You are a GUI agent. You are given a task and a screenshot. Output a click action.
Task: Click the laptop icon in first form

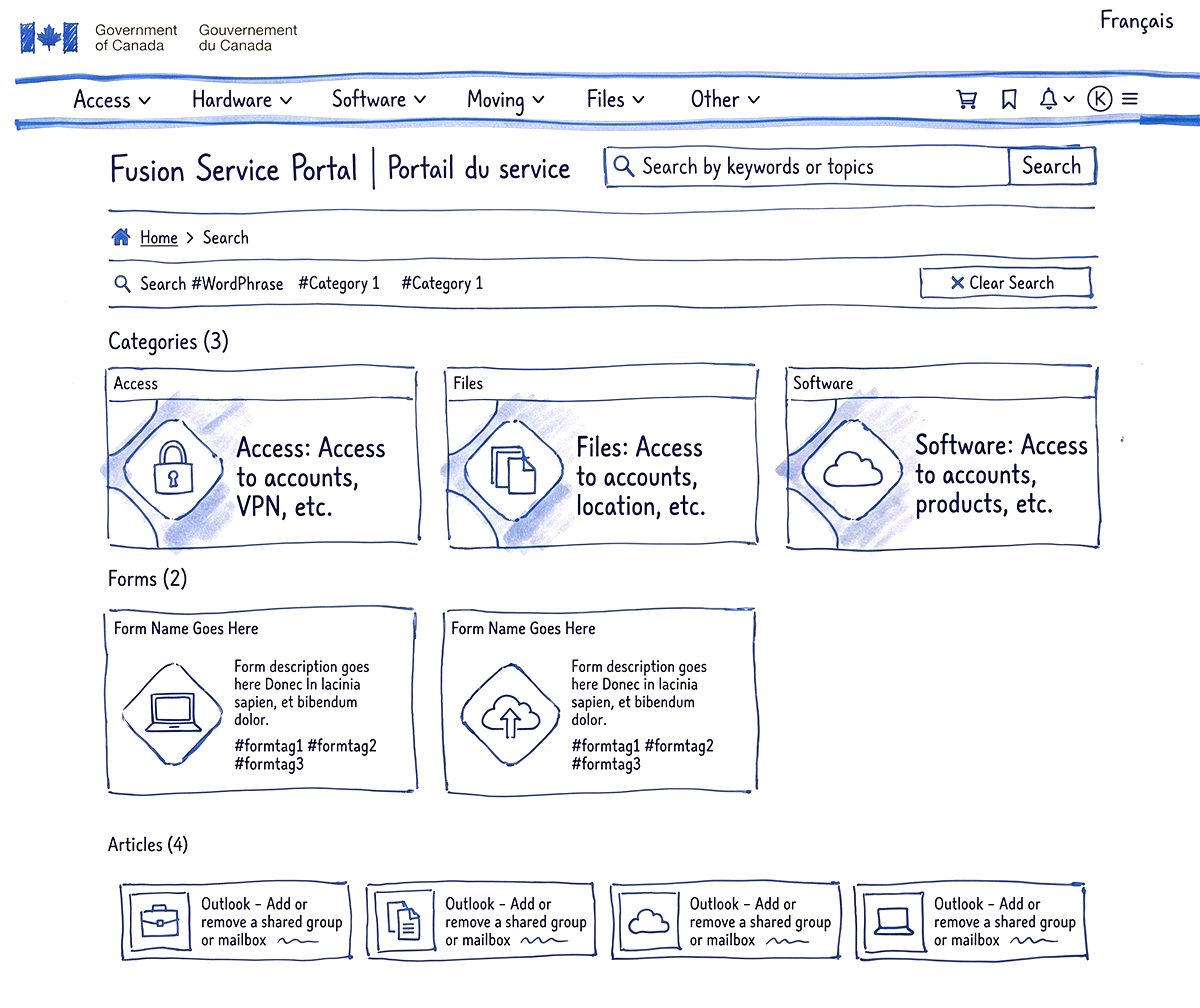171,714
